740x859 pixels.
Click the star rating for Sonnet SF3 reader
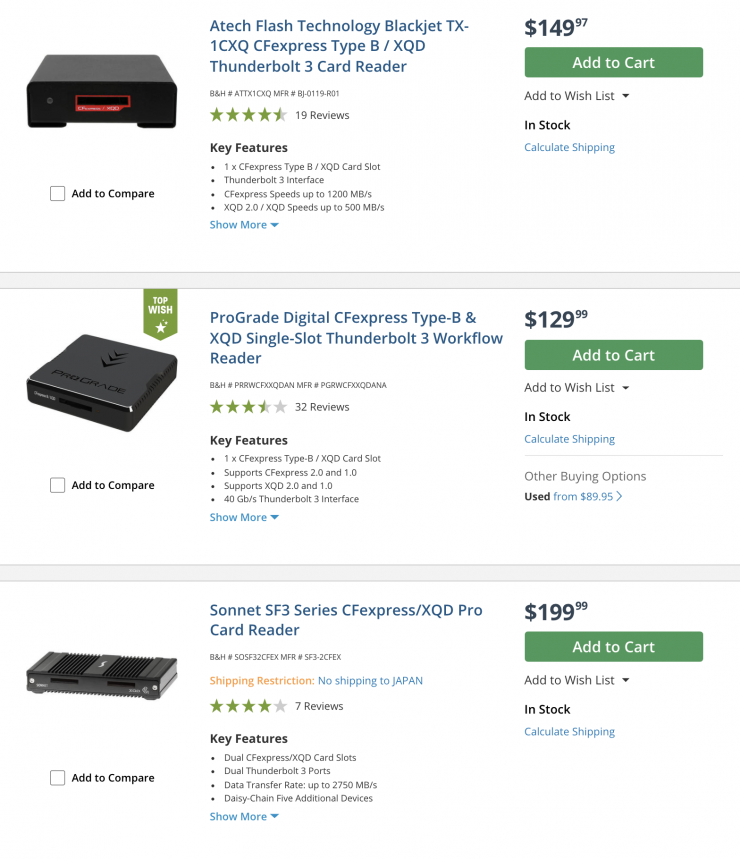coord(248,706)
